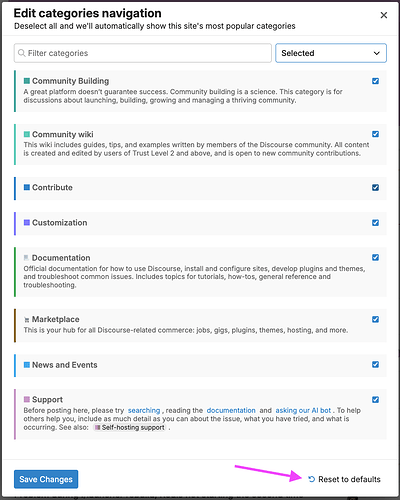Click the Self-hosting support category tag
The image size is (400, 500).
130,427
